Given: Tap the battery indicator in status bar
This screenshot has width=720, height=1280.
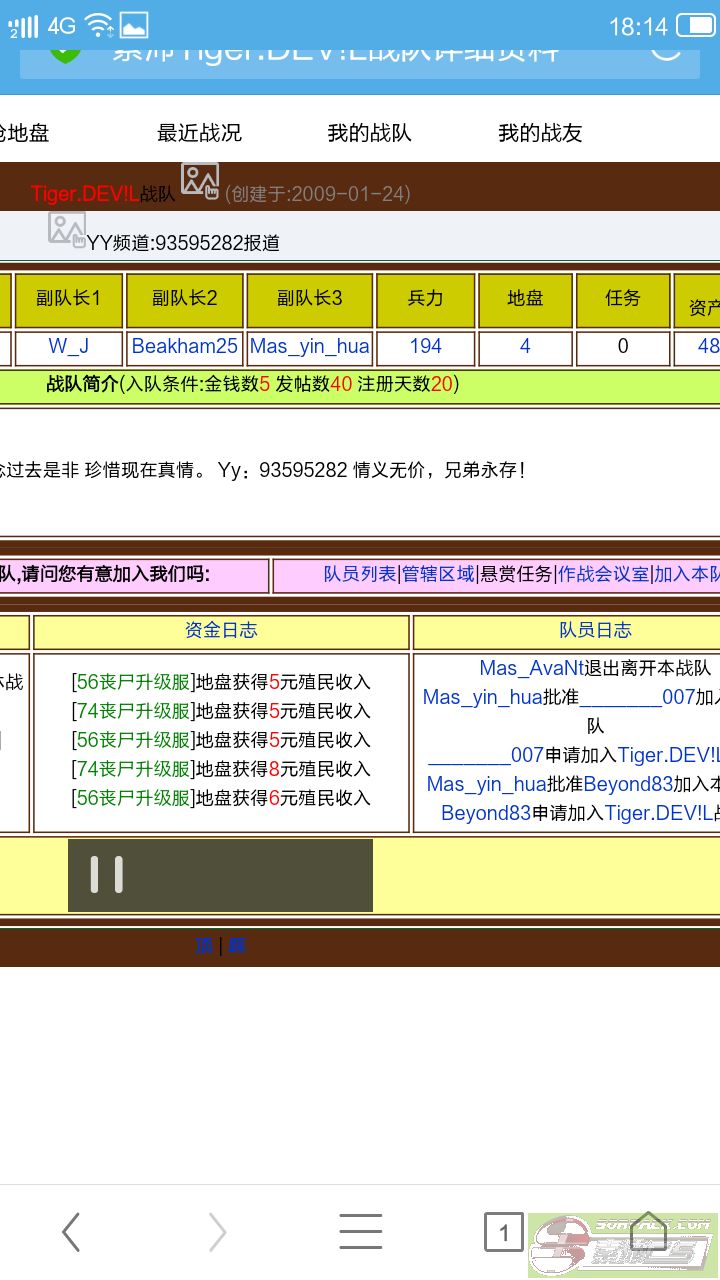Looking at the screenshot, I should 695,25.
